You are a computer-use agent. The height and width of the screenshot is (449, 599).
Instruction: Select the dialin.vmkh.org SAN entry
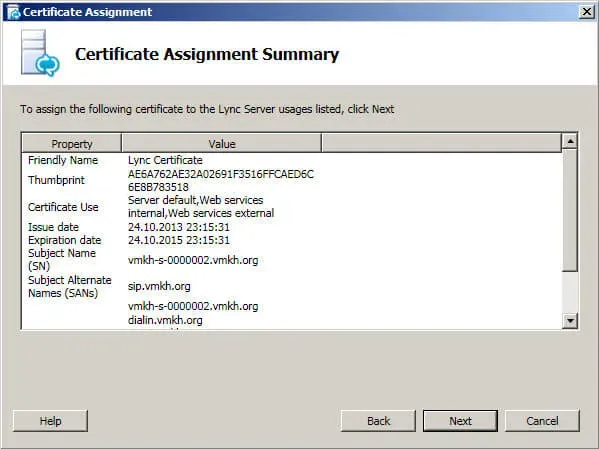(x=165, y=320)
